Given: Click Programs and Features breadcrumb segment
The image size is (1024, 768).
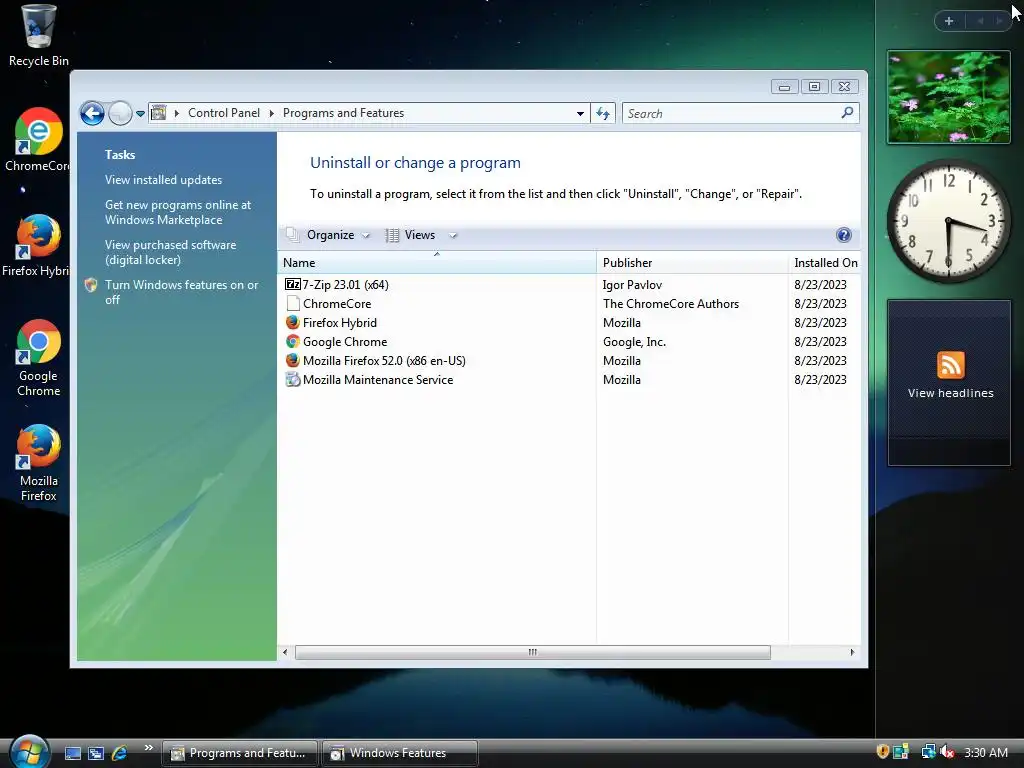Looking at the screenshot, I should [x=344, y=113].
